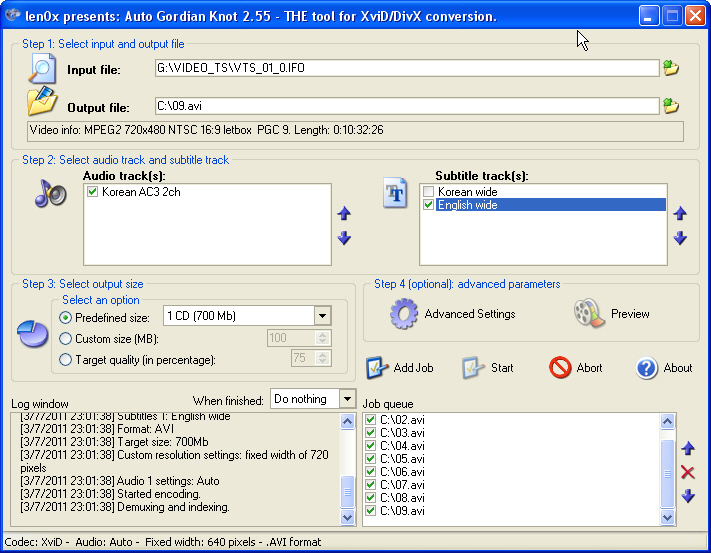The image size is (711, 553).
Task: Click the Start encoding icon
Action: point(473,368)
